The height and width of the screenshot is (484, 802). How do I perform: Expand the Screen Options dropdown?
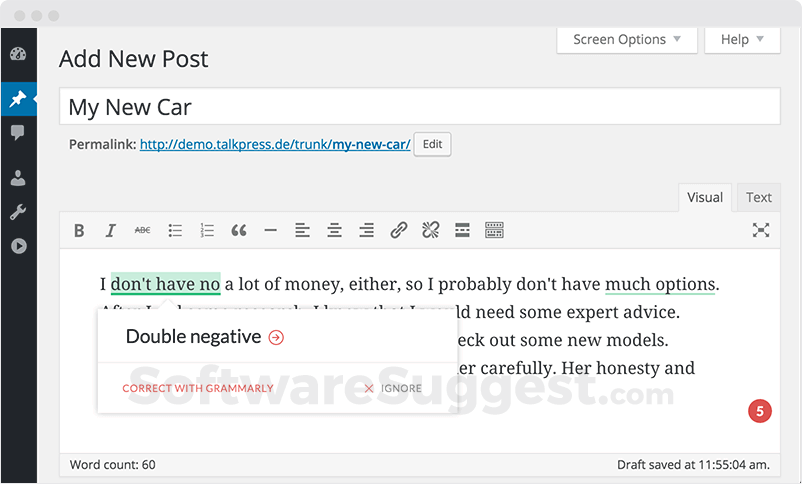(627, 40)
